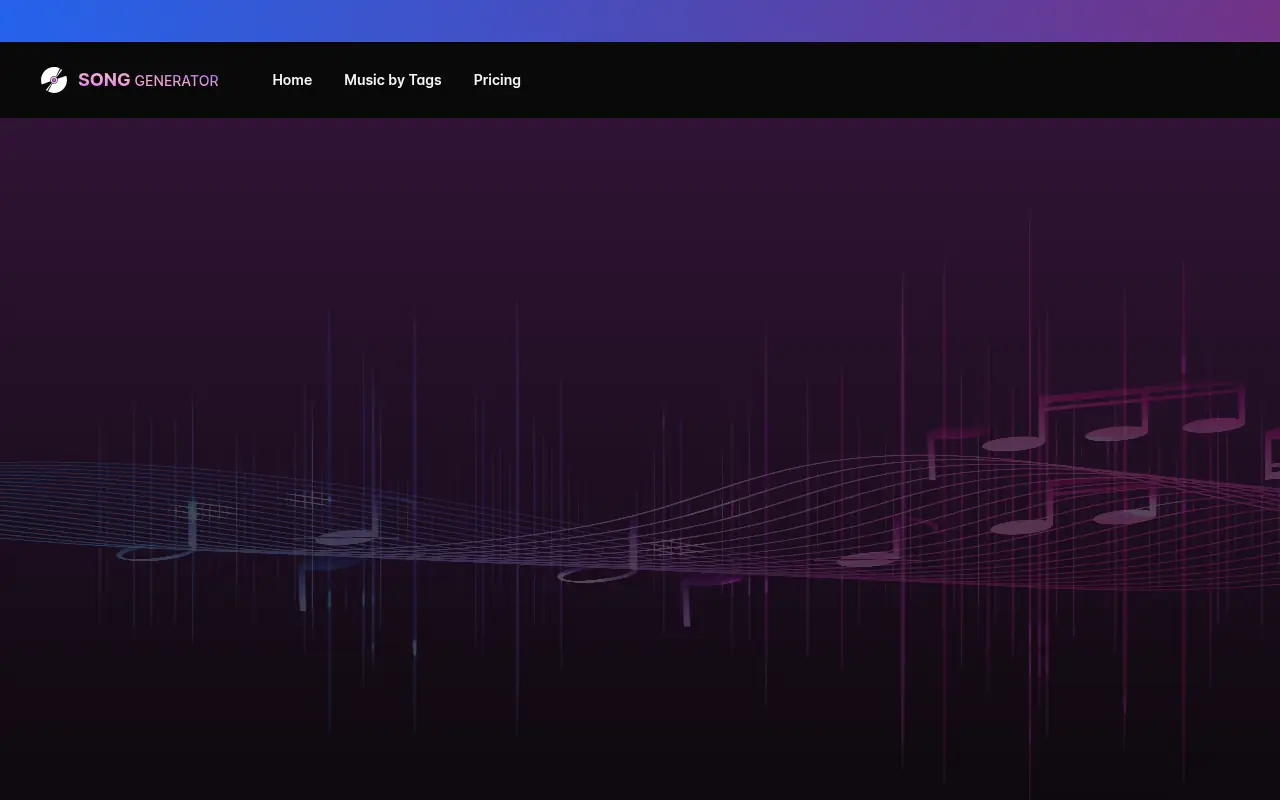The image size is (1280, 800).
Task: Click the flowing waveform visualization
Action: [x=640, y=520]
